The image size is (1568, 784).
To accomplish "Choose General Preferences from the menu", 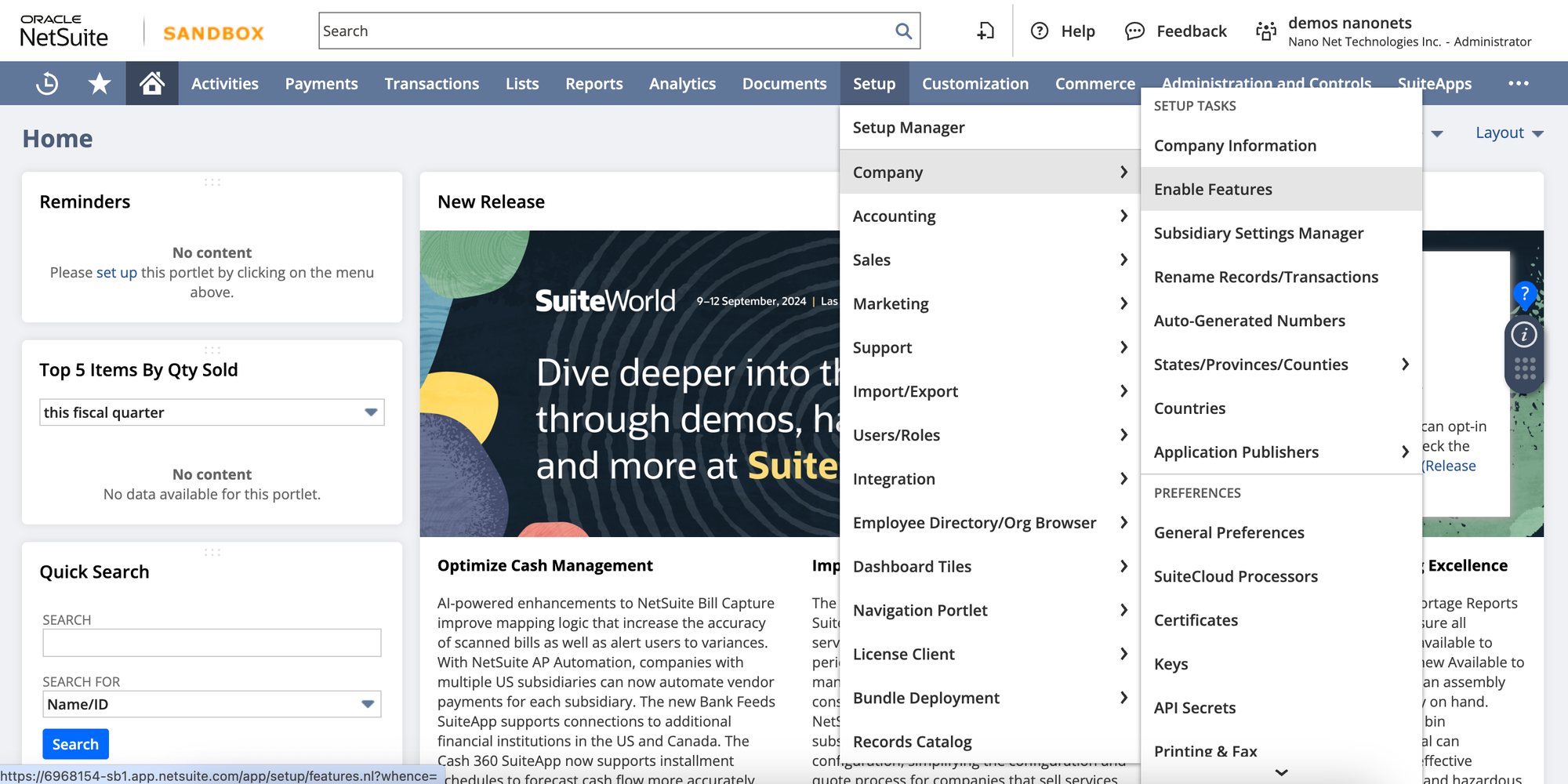I will (x=1229, y=533).
